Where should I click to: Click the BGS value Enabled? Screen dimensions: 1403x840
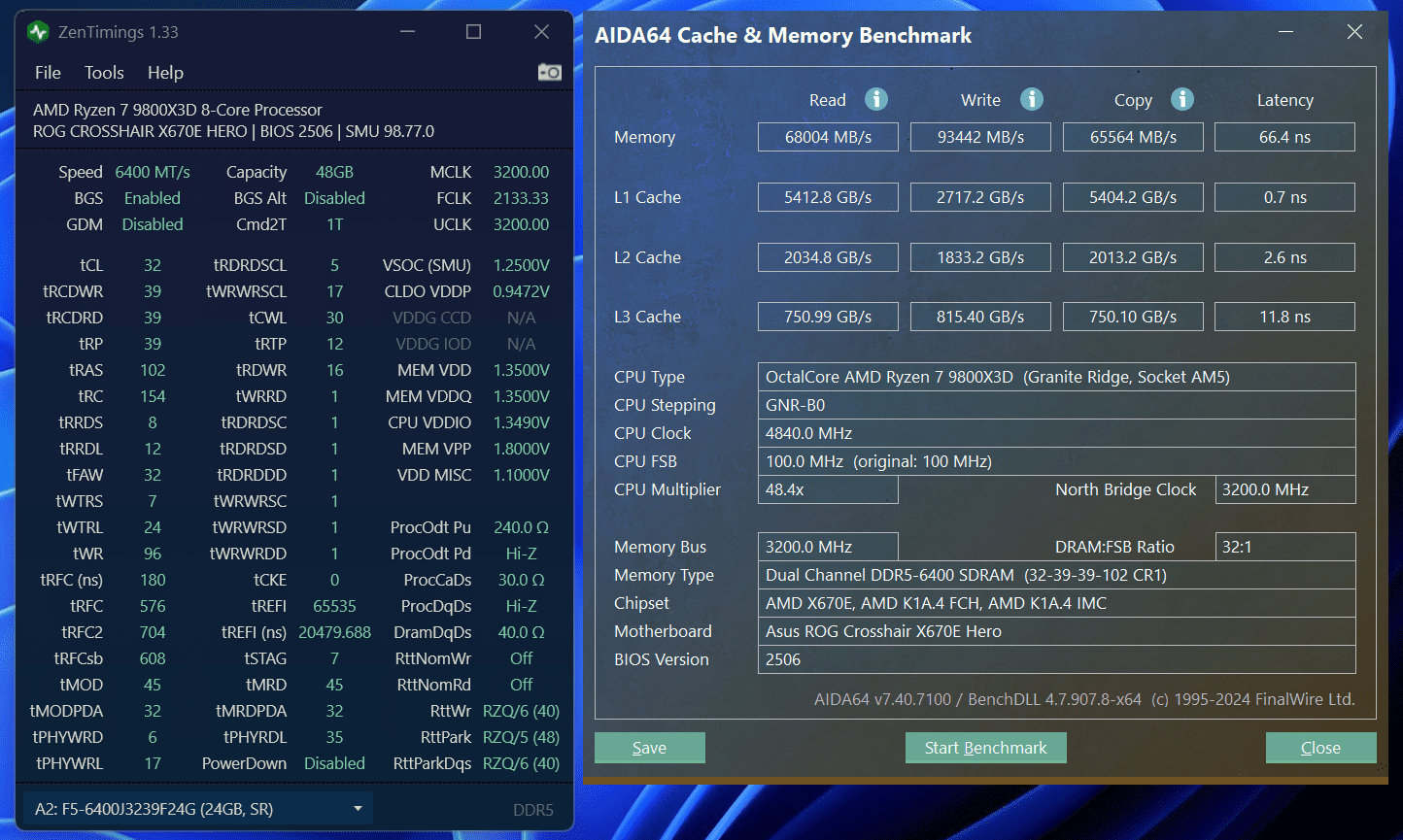point(153,198)
